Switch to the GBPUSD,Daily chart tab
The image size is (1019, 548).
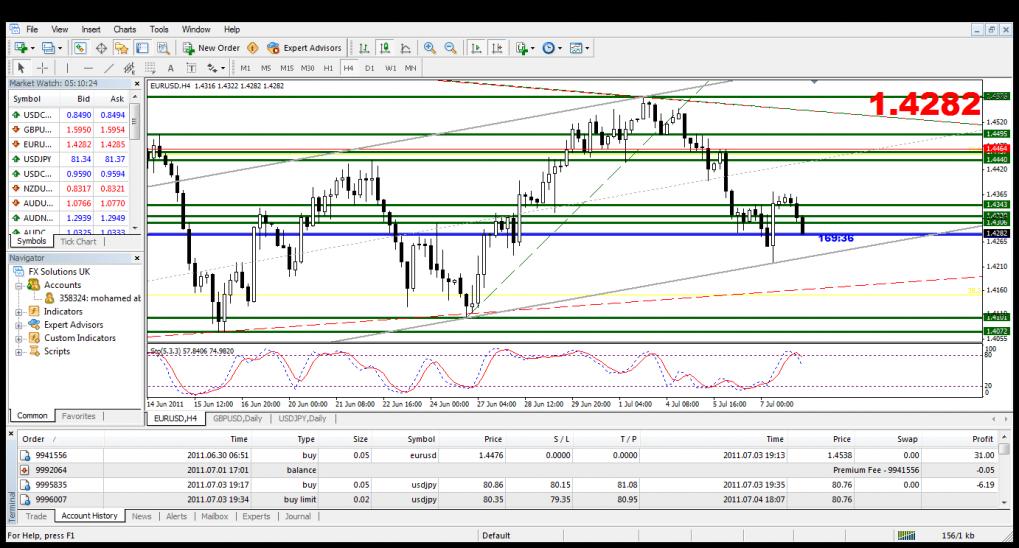coord(237,418)
